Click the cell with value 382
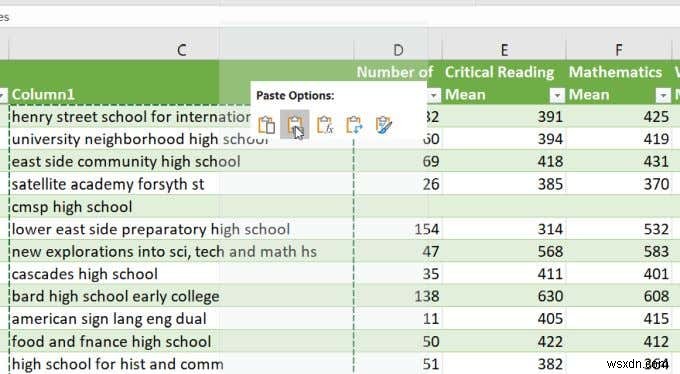 click(x=504, y=364)
